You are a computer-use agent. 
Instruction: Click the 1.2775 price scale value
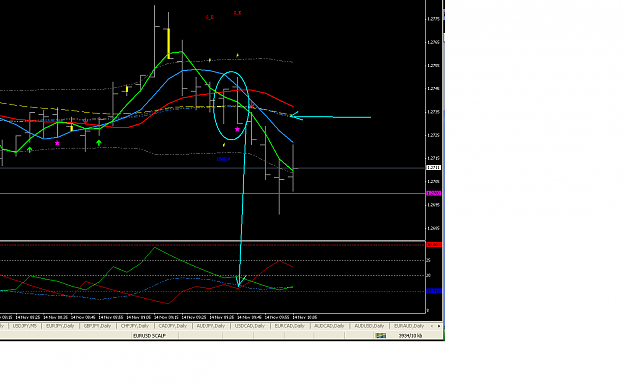[434, 19]
